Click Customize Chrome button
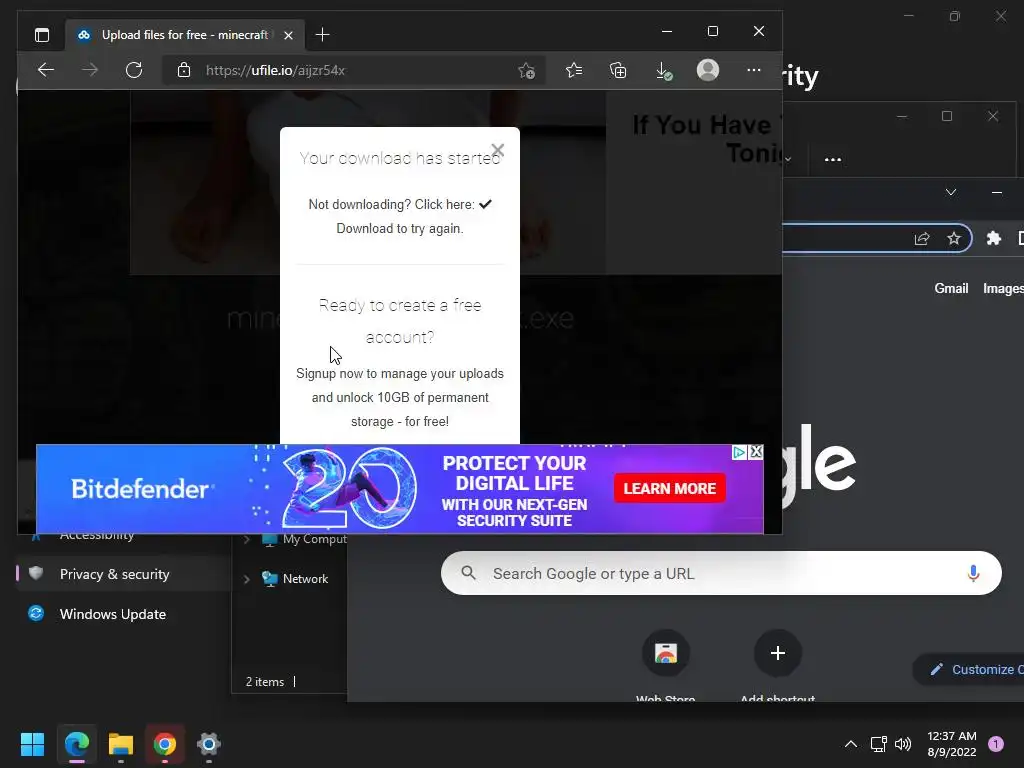This screenshot has width=1024, height=768. (969, 669)
